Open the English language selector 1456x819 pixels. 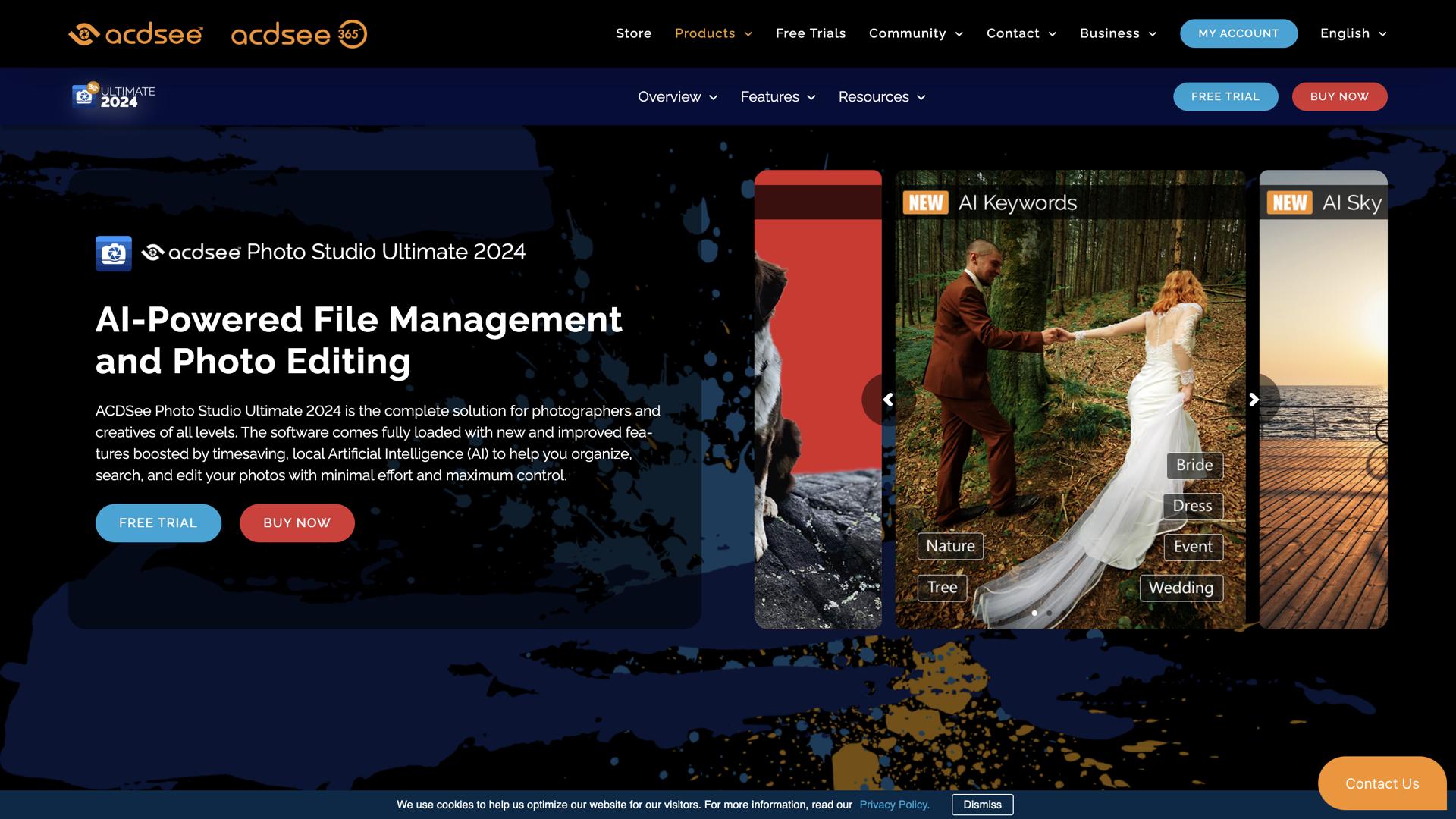(x=1353, y=33)
